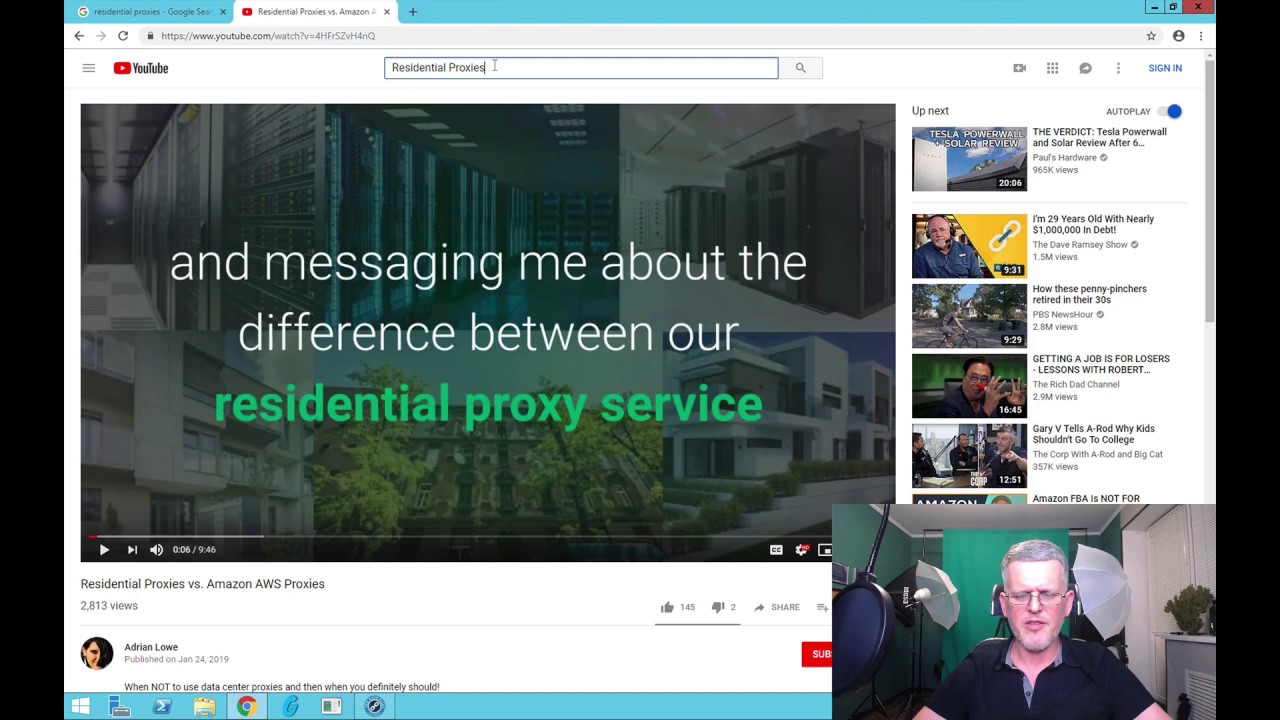Open the video player settings gear
Image resolution: width=1280 pixels, height=720 pixels.
pos(801,550)
